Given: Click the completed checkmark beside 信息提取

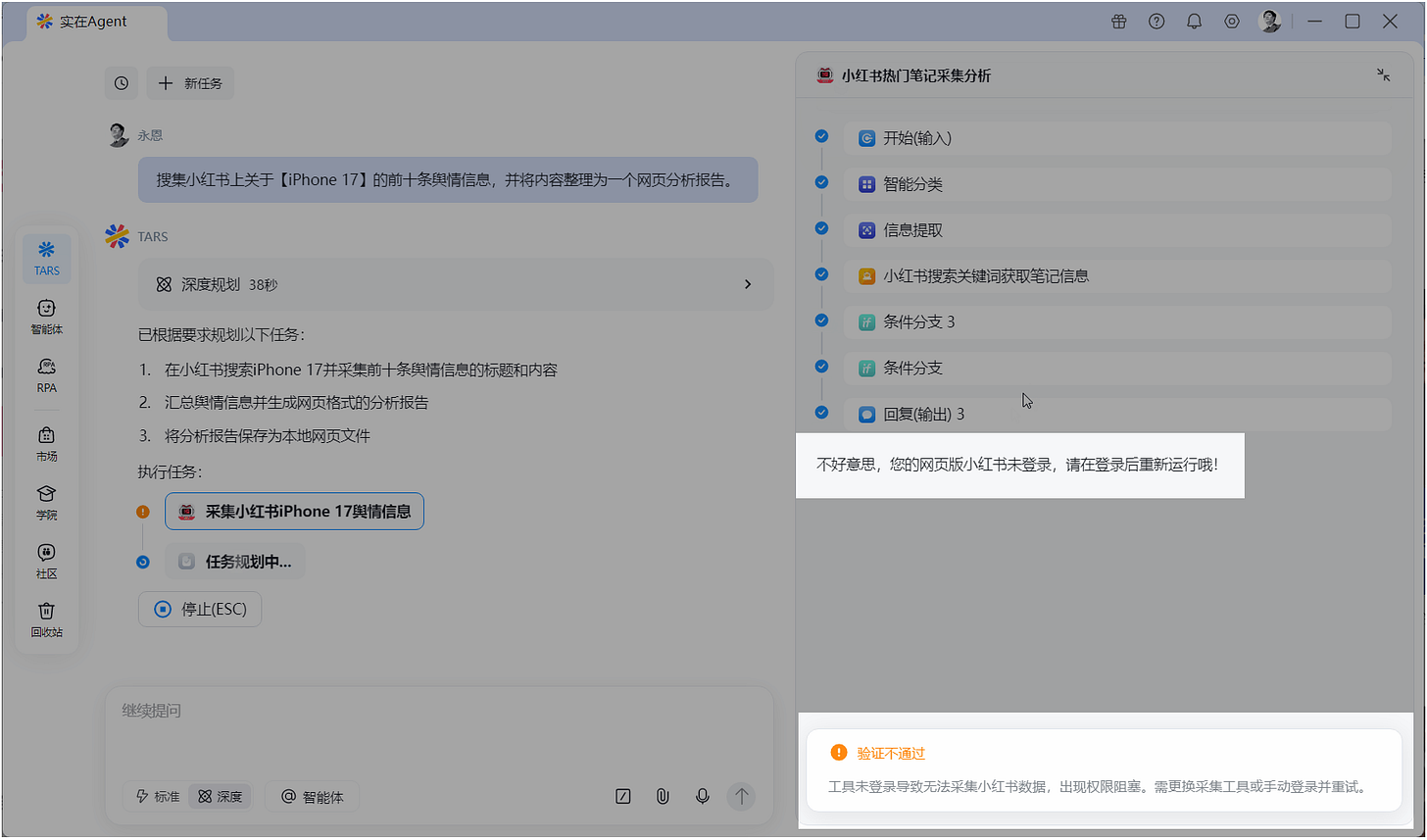Looking at the screenshot, I should coord(821,228).
